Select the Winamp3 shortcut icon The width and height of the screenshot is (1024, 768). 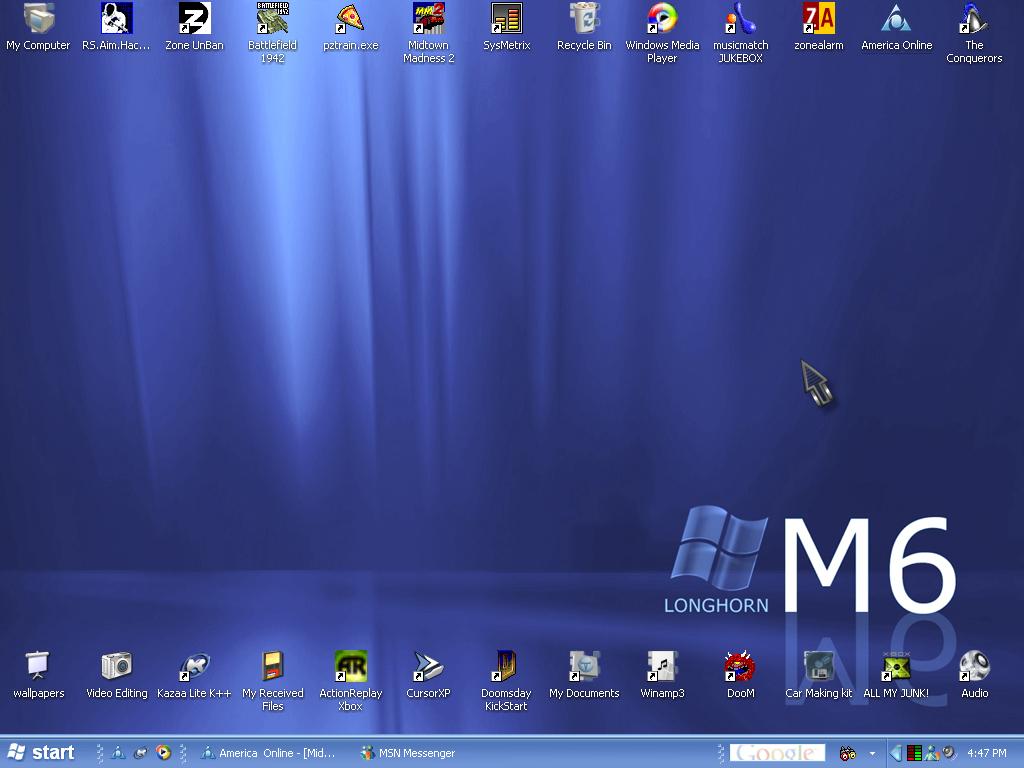tap(662, 667)
